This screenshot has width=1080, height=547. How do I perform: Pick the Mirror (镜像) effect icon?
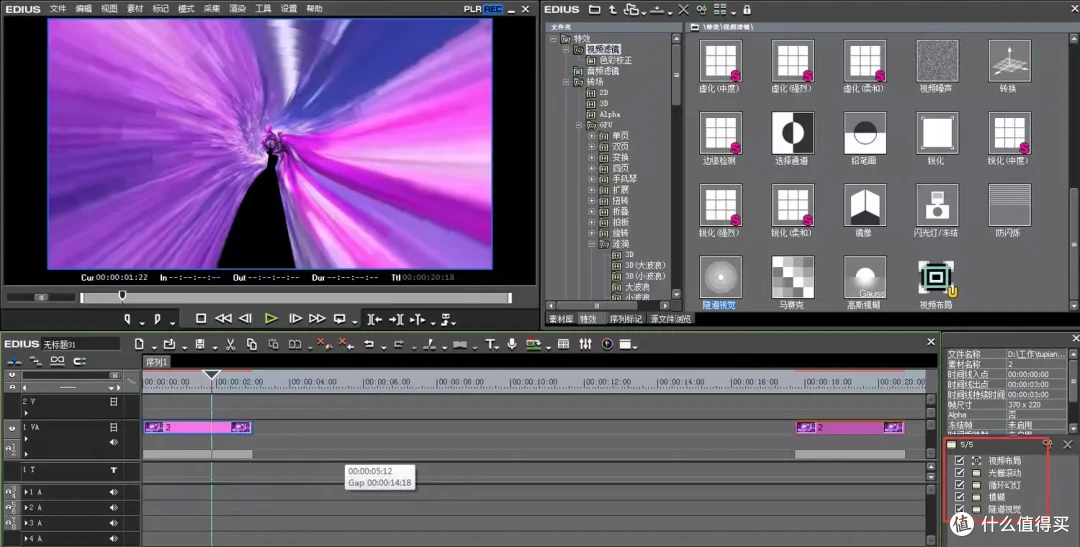pos(864,205)
